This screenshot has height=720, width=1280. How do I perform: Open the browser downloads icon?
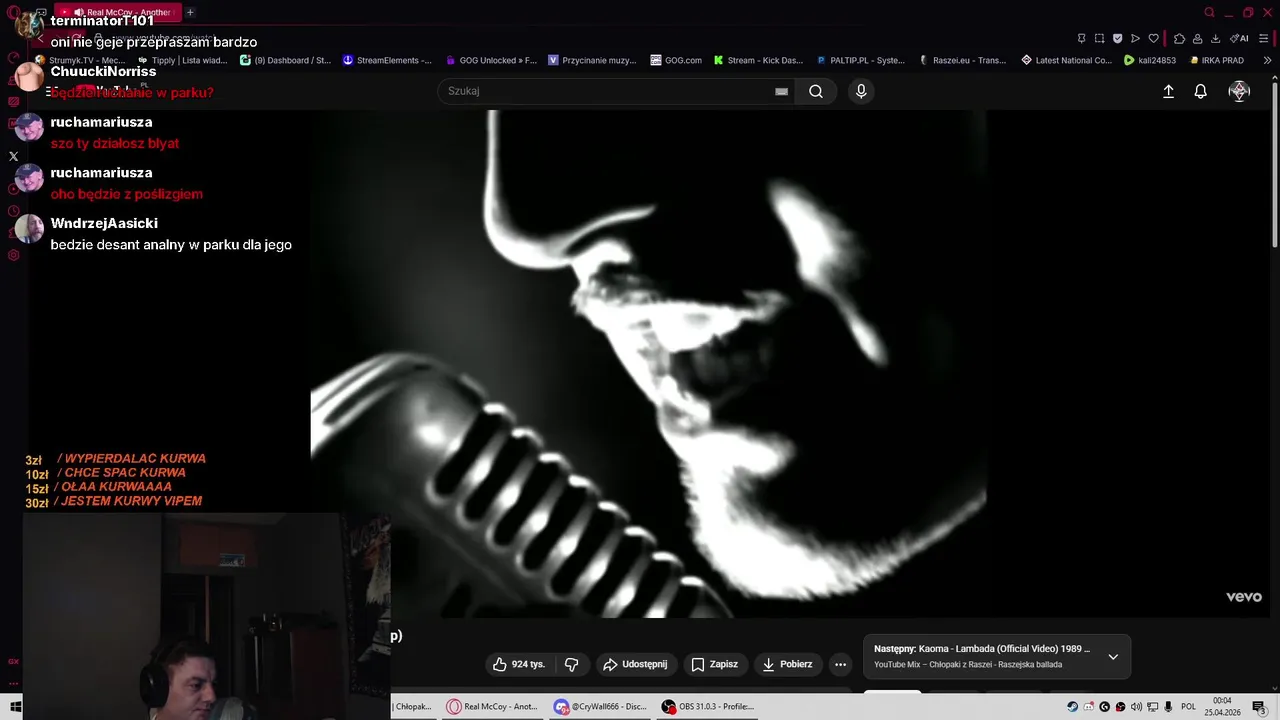(x=1215, y=39)
